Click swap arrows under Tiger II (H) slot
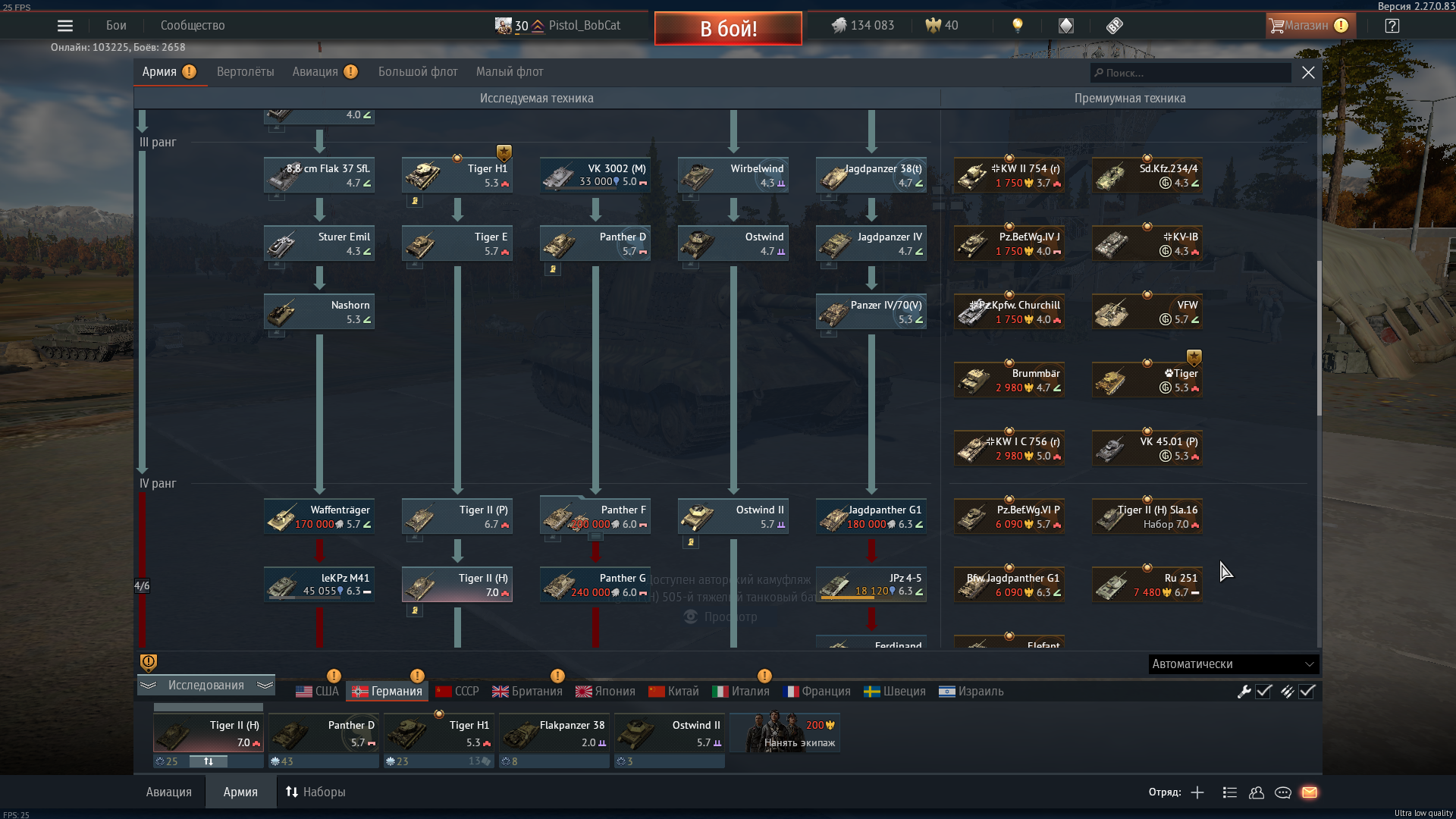 pyautogui.click(x=209, y=761)
